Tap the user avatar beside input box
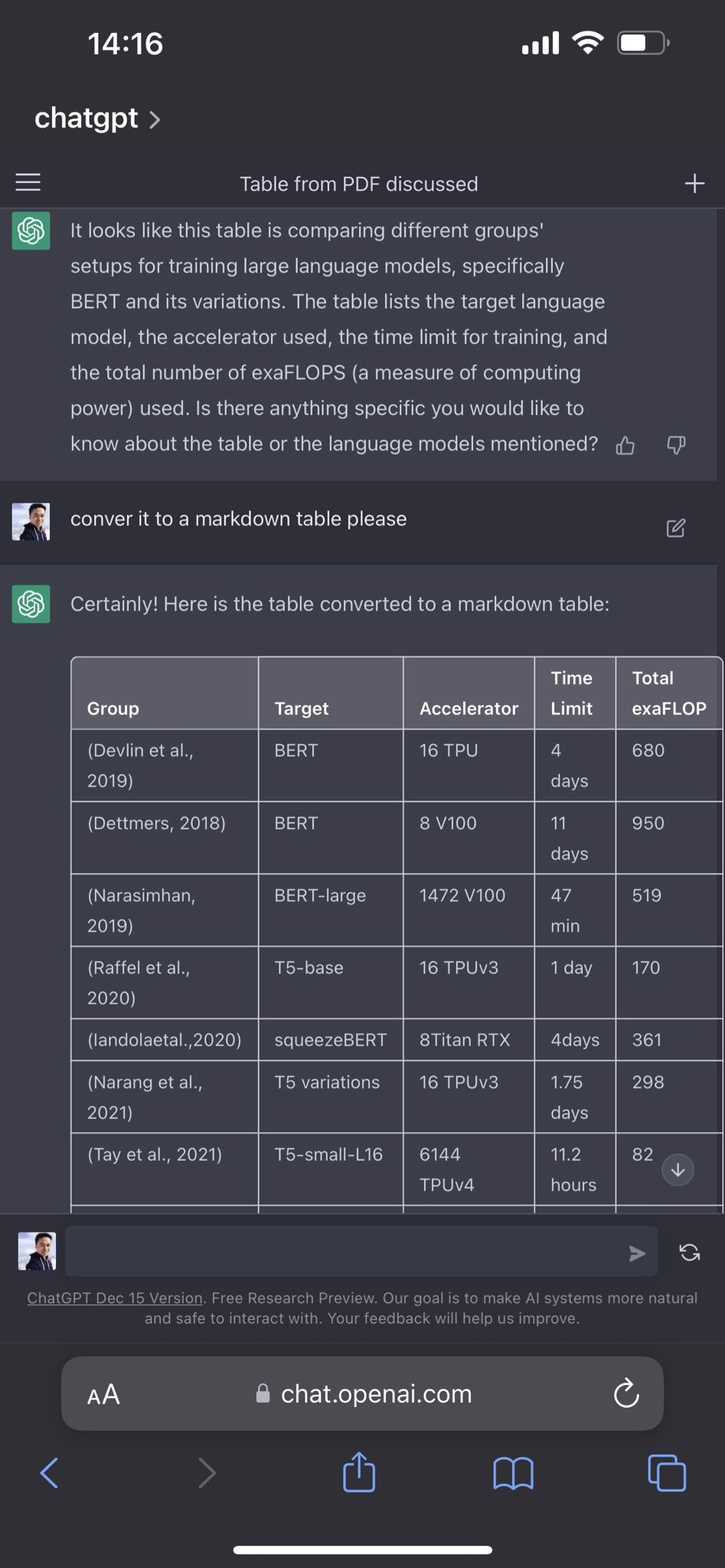The image size is (725, 1568). [37, 1251]
